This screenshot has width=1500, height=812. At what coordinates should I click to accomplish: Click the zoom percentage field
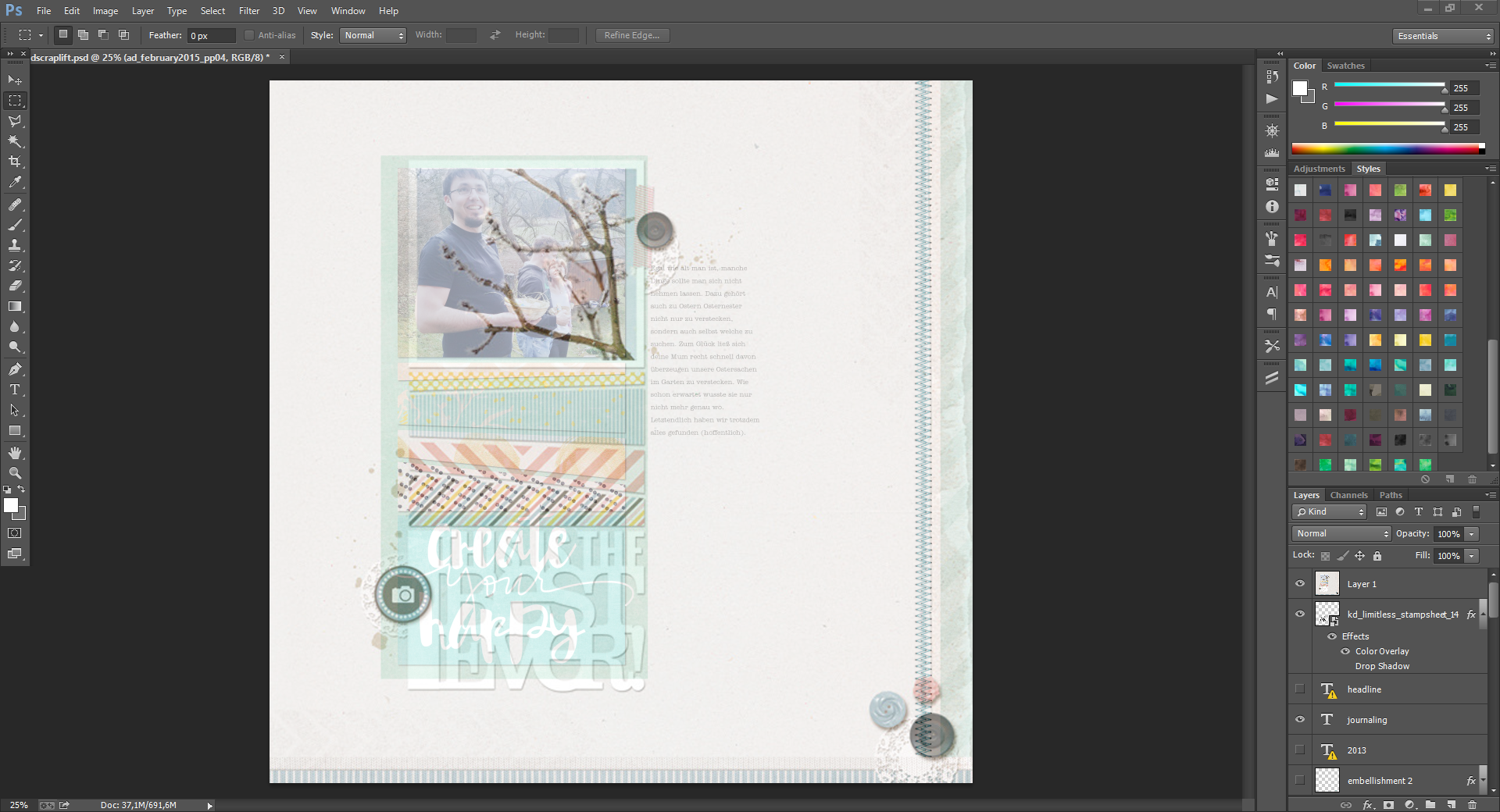click(19, 805)
